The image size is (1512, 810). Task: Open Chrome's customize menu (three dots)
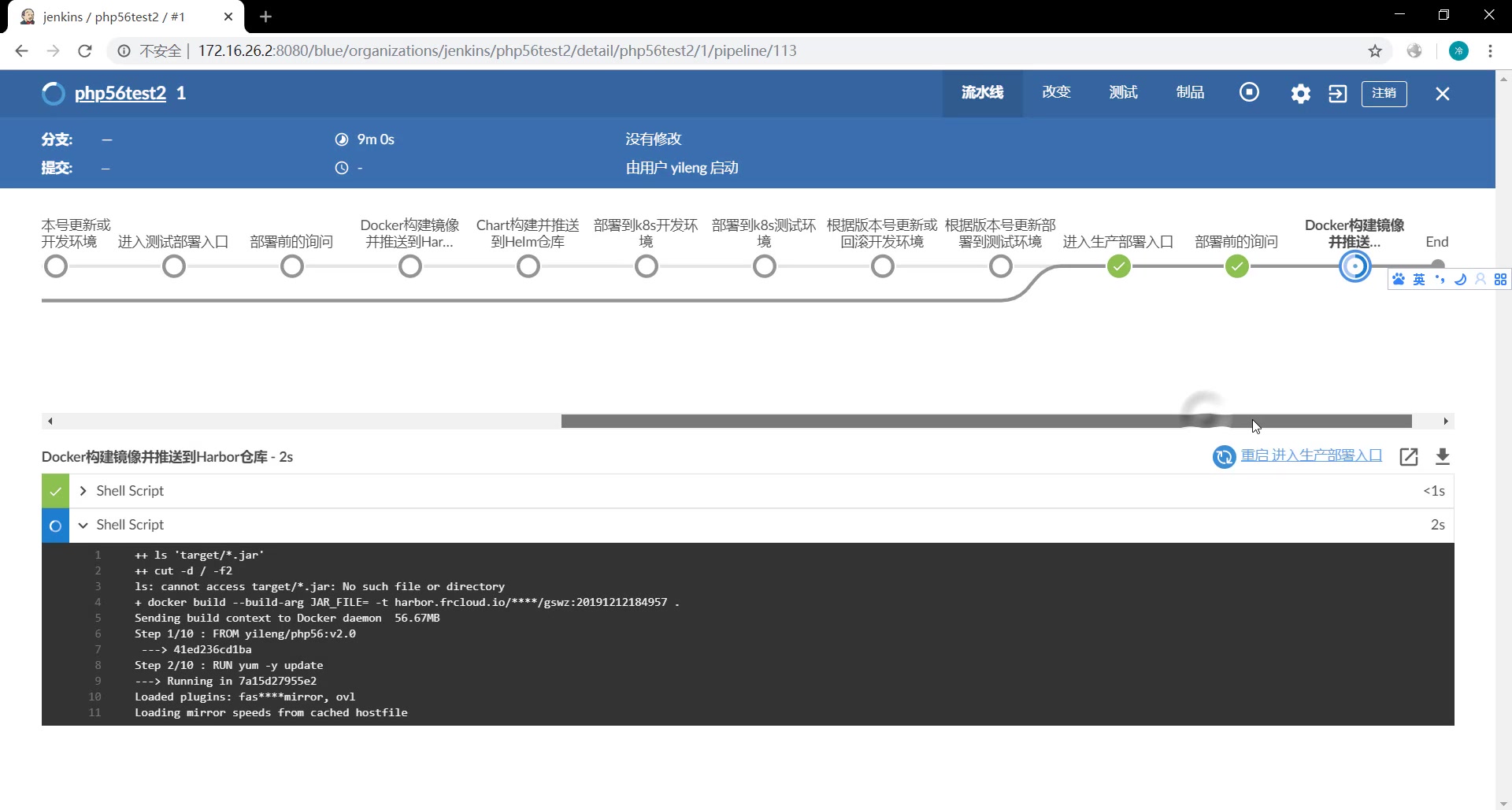pos(1490,50)
